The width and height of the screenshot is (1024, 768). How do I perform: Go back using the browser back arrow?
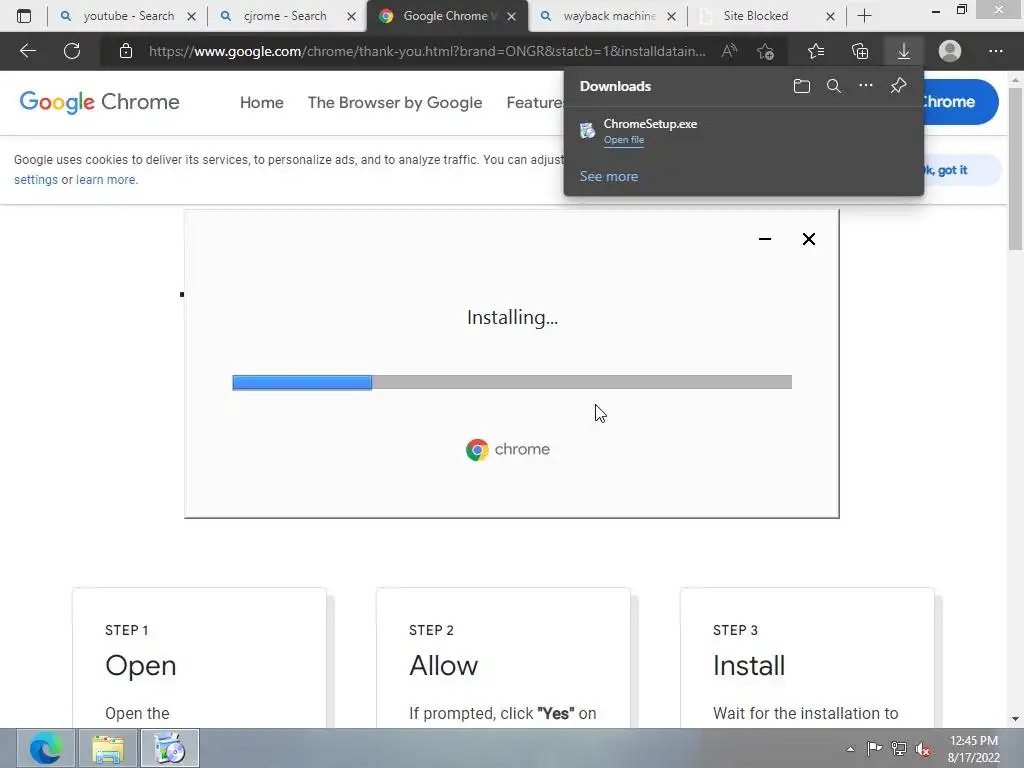tap(27, 51)
